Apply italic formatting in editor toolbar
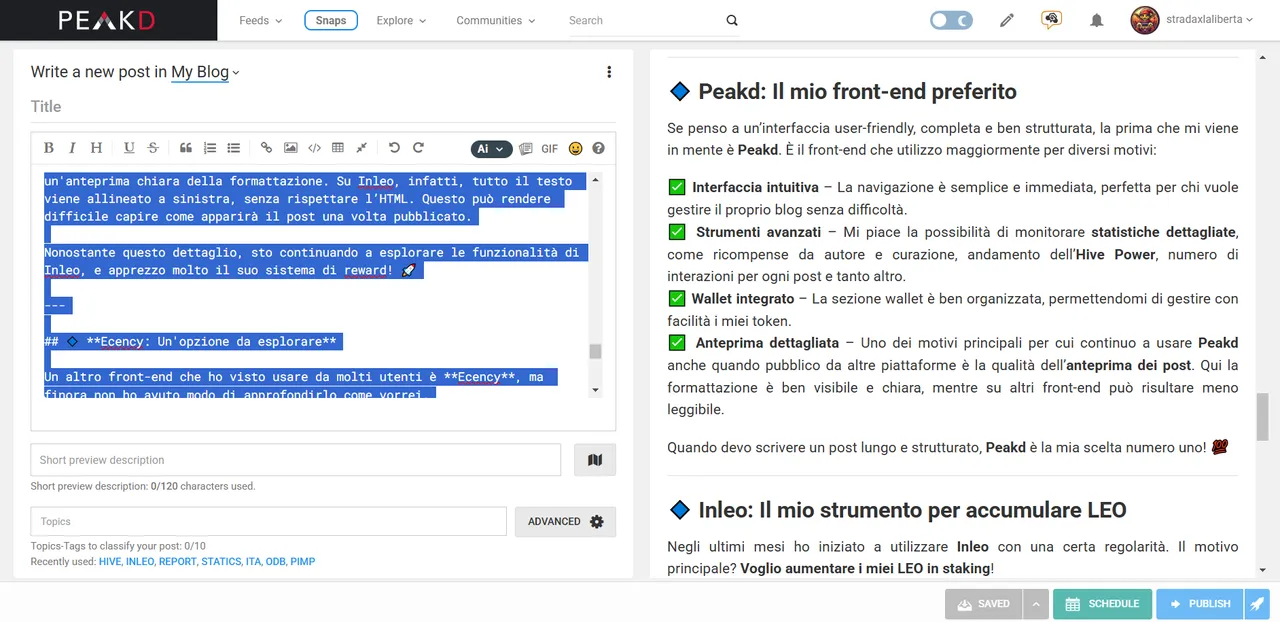Screen dimensions: 1280x622 (72, 148)
